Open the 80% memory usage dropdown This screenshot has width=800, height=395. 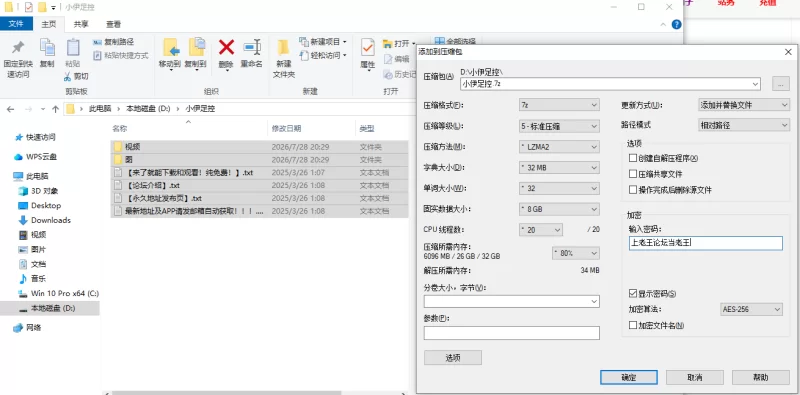point(576,253)
